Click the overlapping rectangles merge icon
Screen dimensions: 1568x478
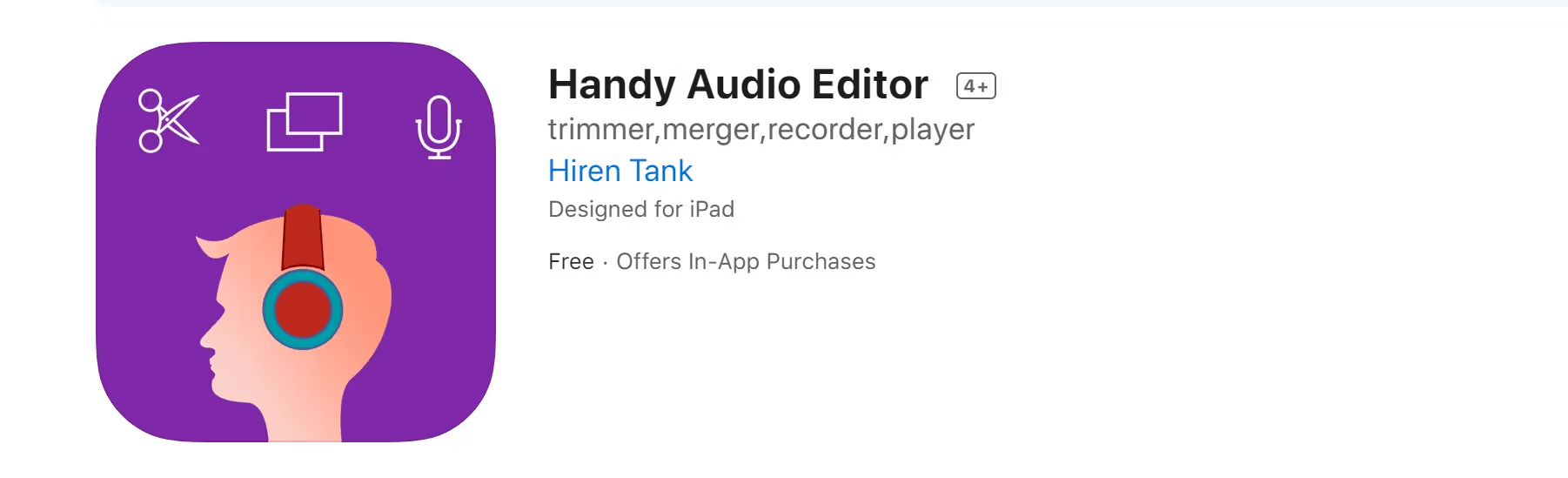305,121
